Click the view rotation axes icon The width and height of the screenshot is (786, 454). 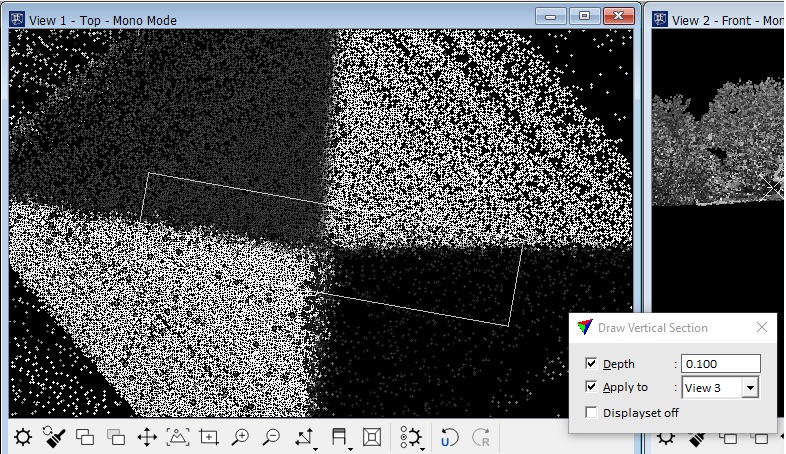pyautogui.click(x=304, y=437)
